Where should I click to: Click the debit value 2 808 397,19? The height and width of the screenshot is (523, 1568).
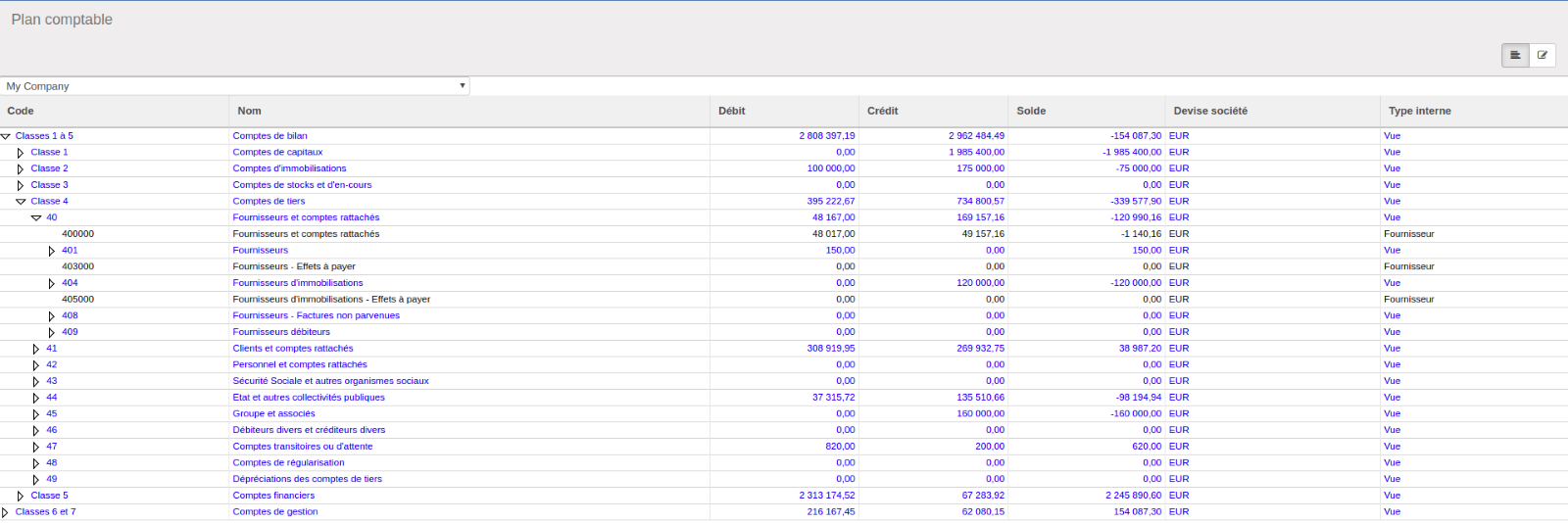coord(827,136)
